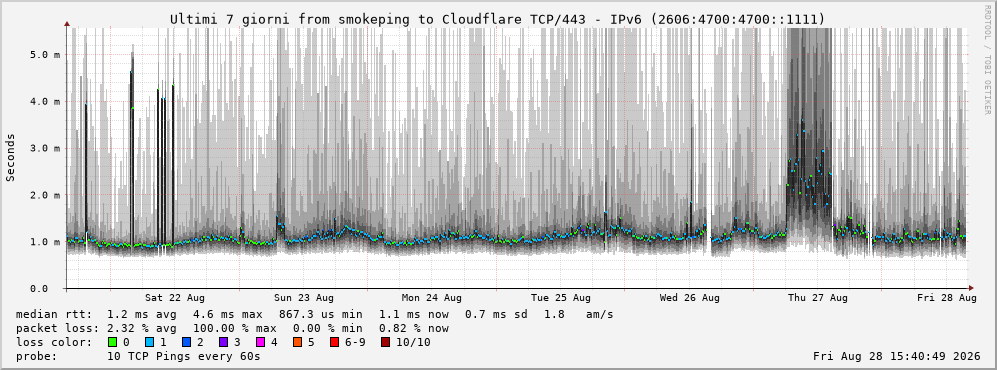Click the 'Sat 22 Aug' axis label
The image size is (997, 370).
174,298
